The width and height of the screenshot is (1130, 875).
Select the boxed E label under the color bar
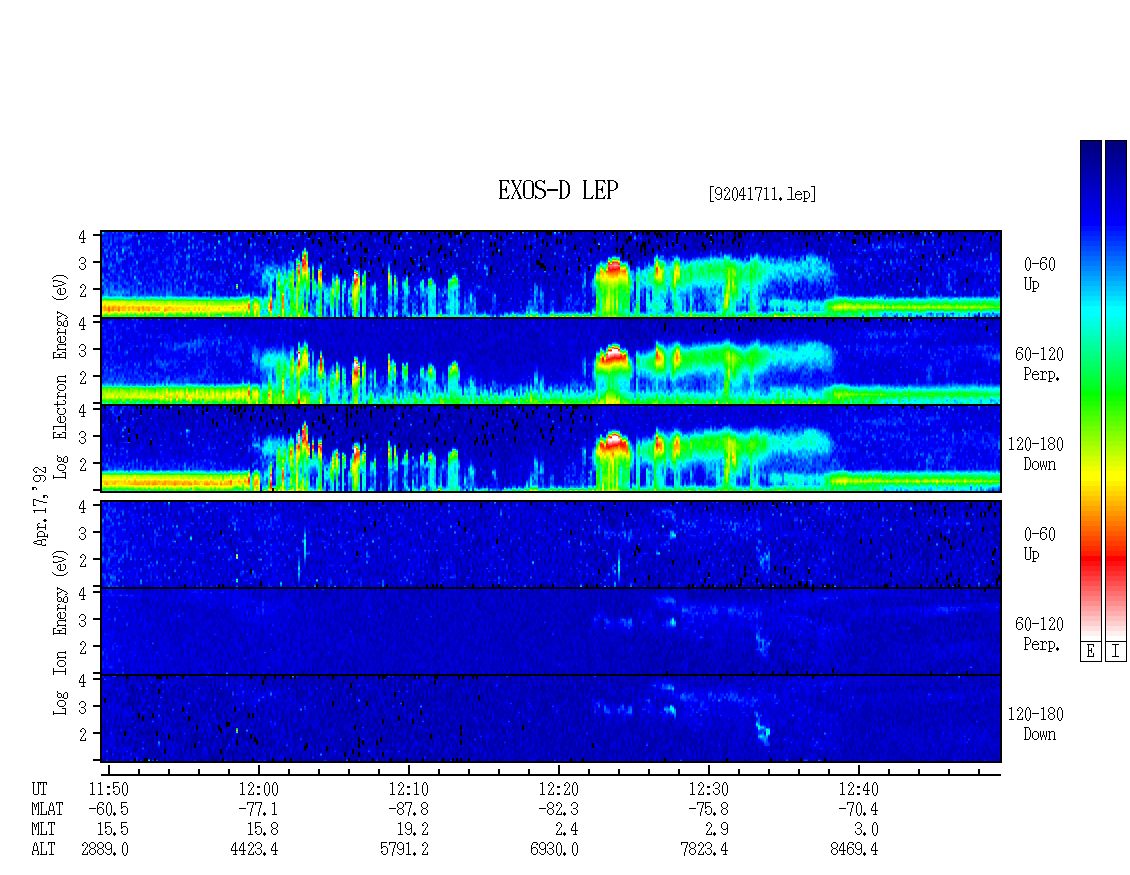[x=1090, y=652]
